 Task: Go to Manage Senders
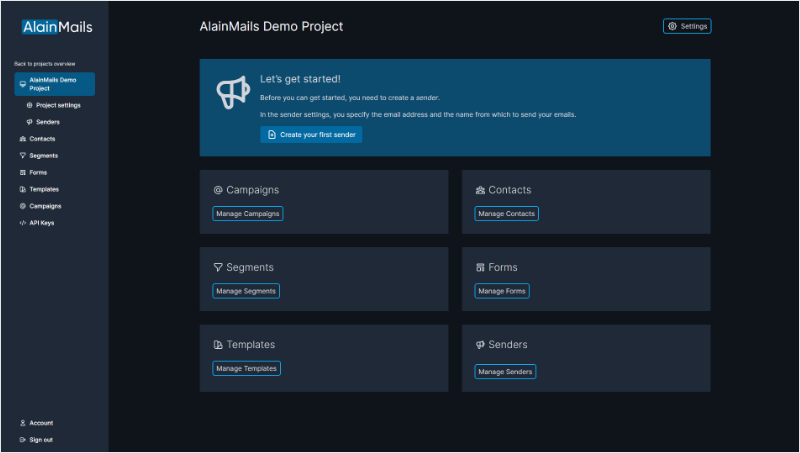505,372
